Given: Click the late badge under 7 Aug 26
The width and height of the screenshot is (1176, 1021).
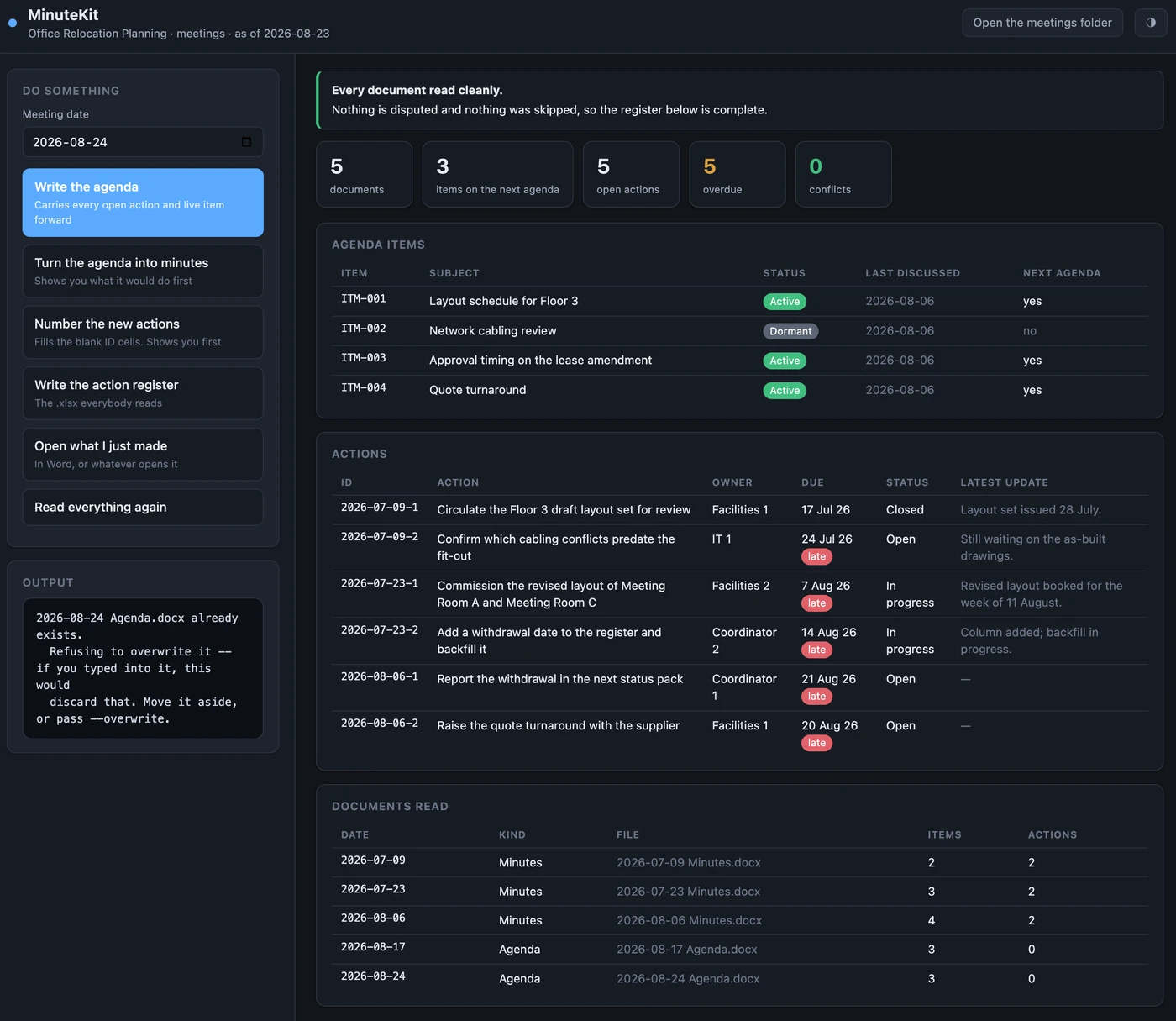Looking at the screenshot, I should 816,603.
